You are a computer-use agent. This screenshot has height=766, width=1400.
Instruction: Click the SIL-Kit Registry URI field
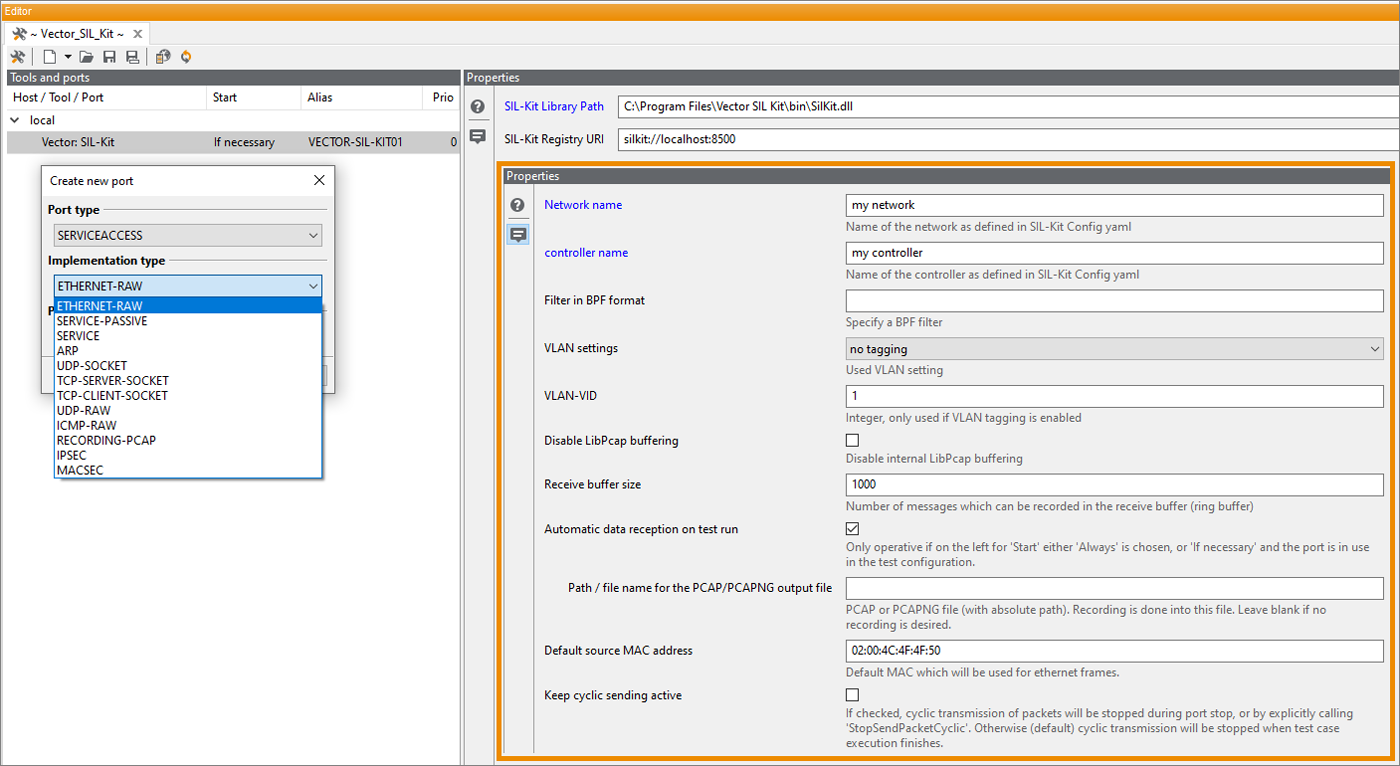(1008, 139)
